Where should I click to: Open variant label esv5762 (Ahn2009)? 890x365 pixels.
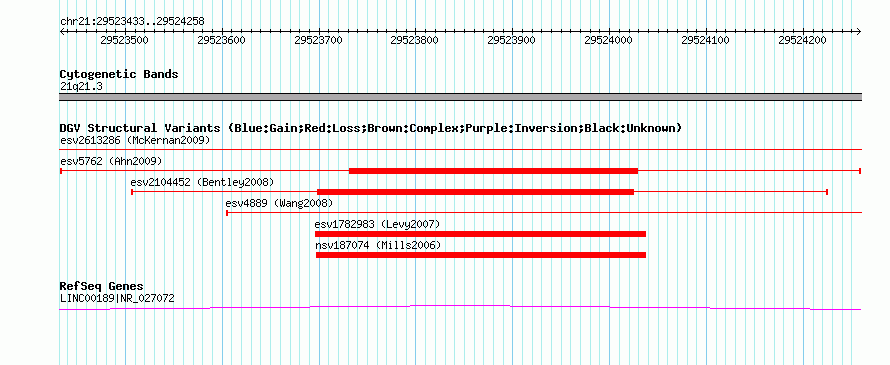[111, 161]
